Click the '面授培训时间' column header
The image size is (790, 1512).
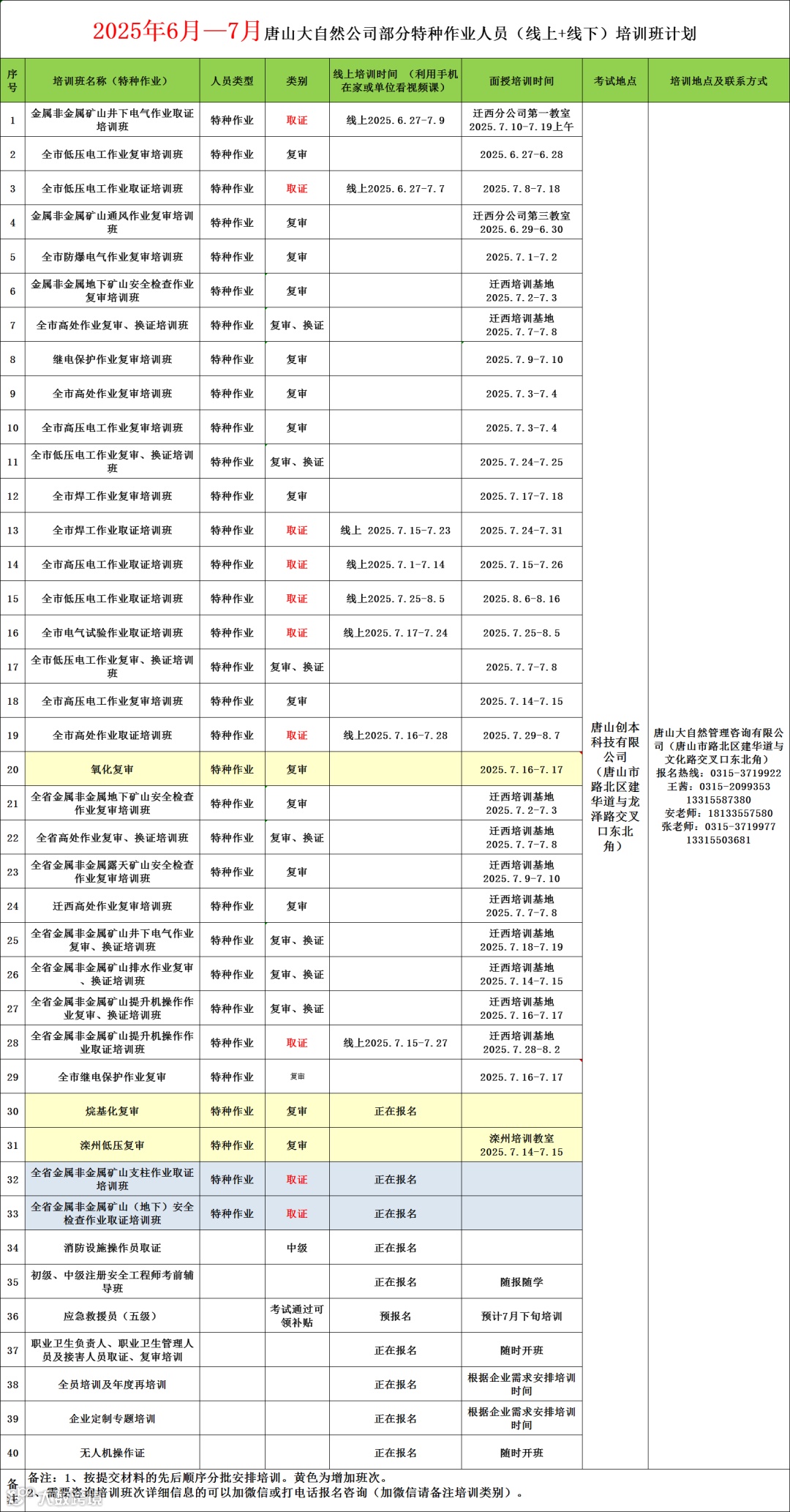pos(522,81)
